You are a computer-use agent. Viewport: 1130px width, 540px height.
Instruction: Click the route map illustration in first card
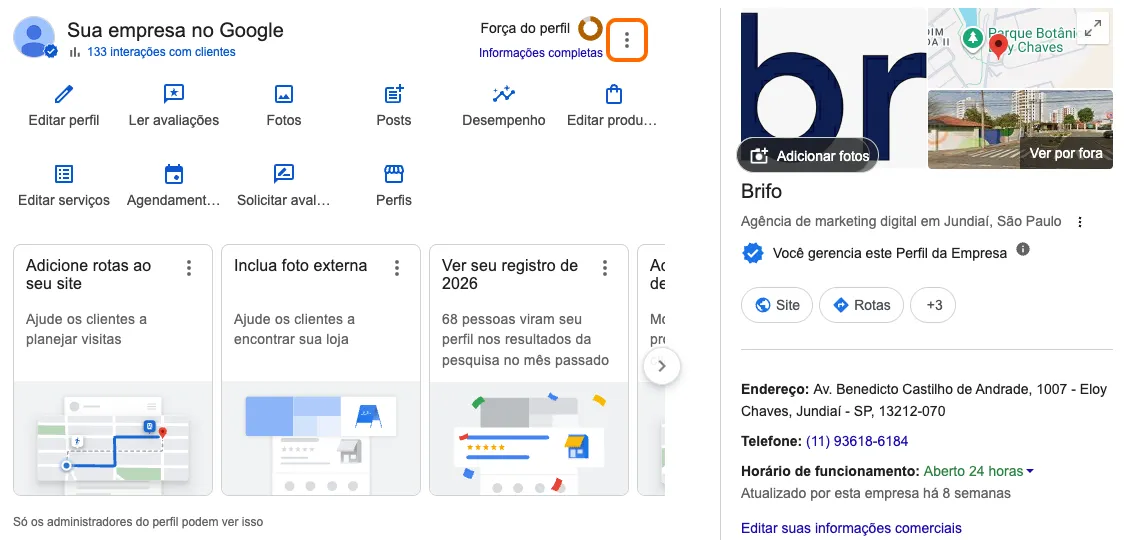(x=113, y=438)
